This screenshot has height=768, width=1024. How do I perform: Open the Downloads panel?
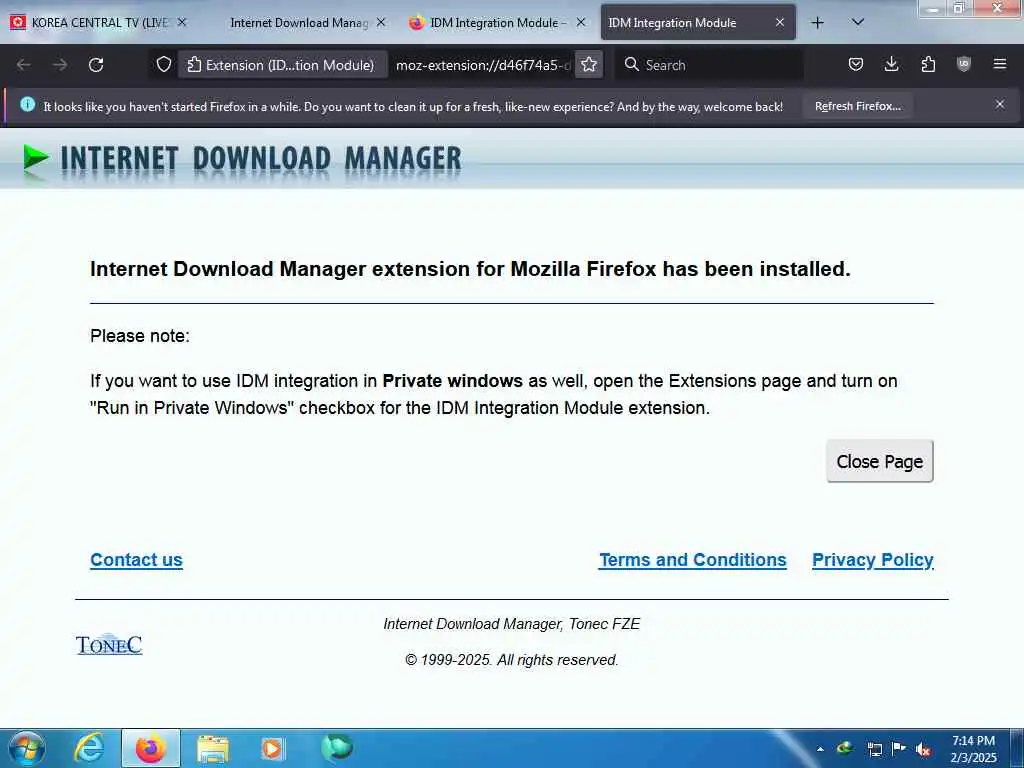pyautogui.click(x=891, y=65)
